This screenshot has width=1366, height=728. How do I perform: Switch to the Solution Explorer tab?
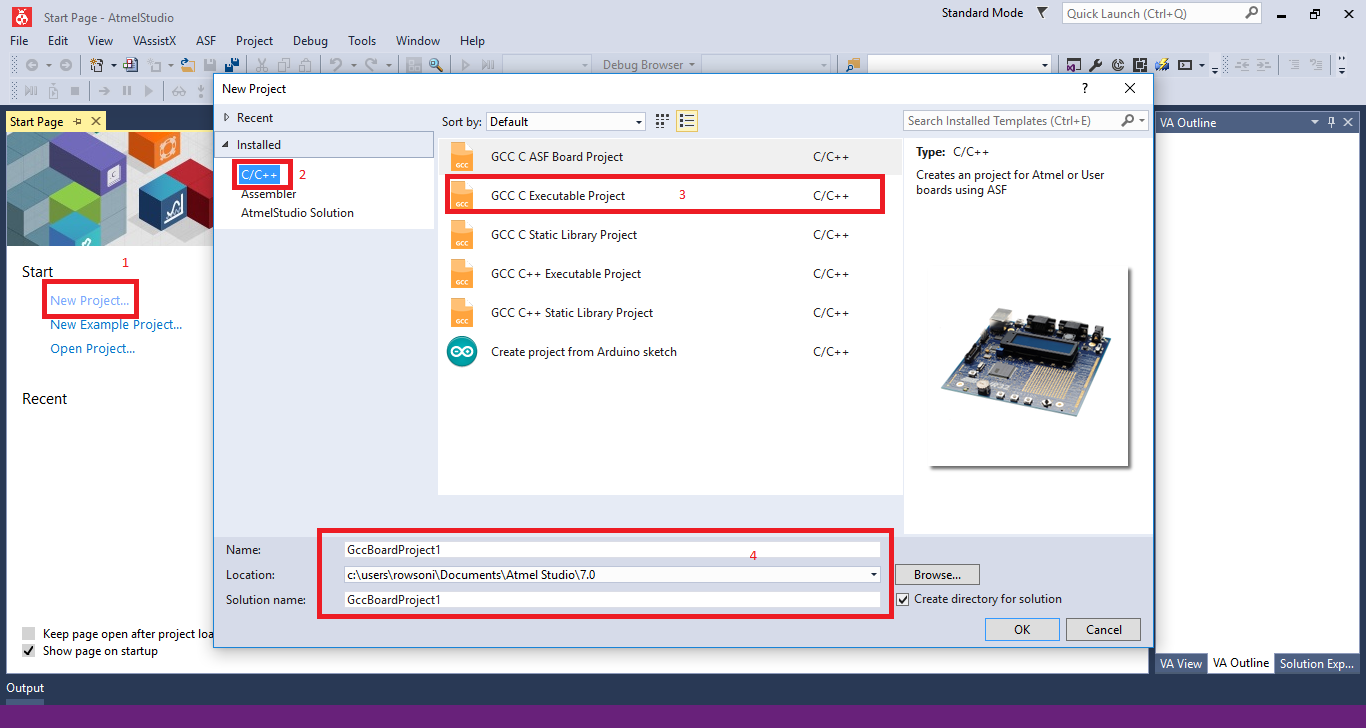1316,663
